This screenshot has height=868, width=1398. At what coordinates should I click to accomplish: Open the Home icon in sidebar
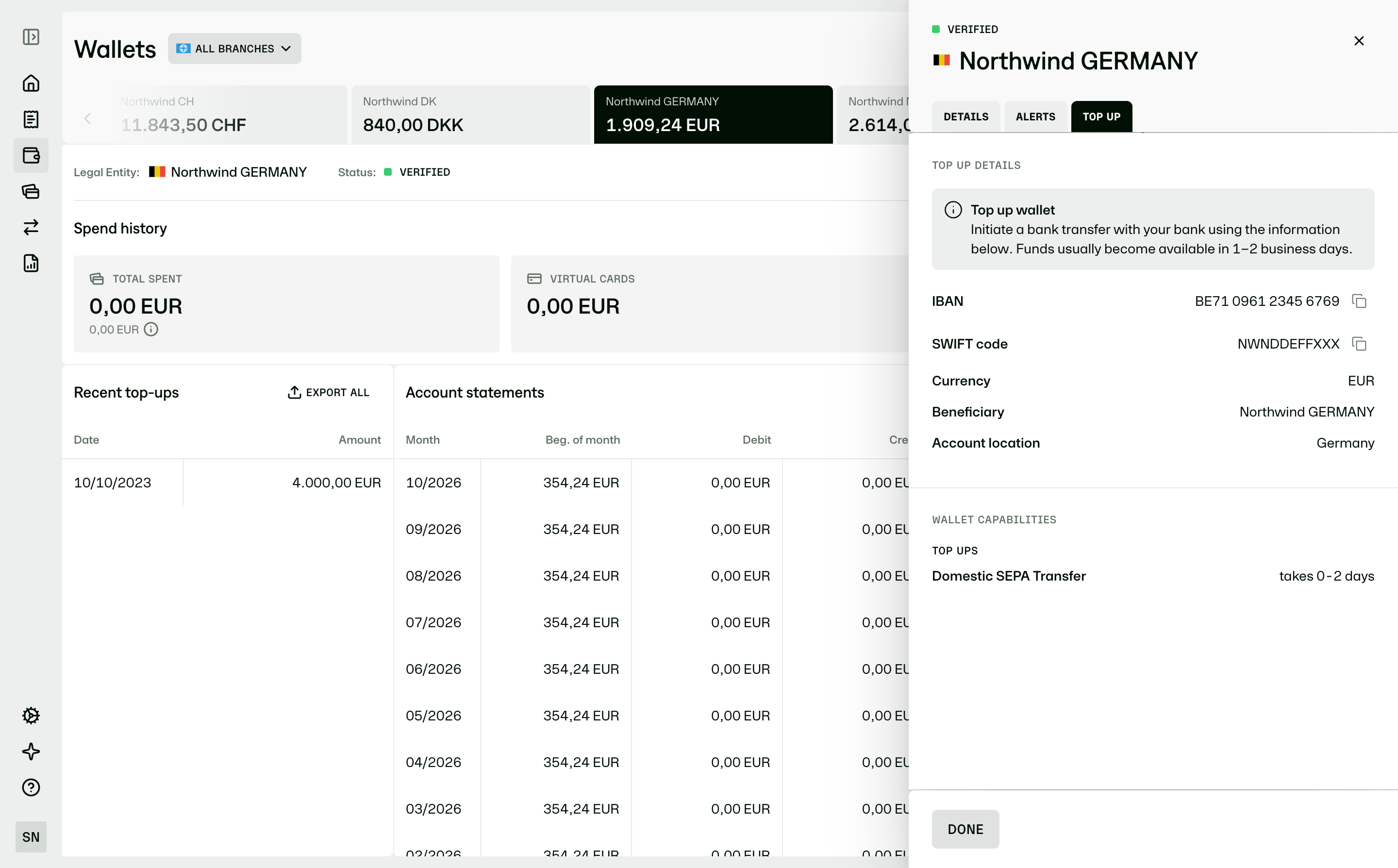coord(31,83)
